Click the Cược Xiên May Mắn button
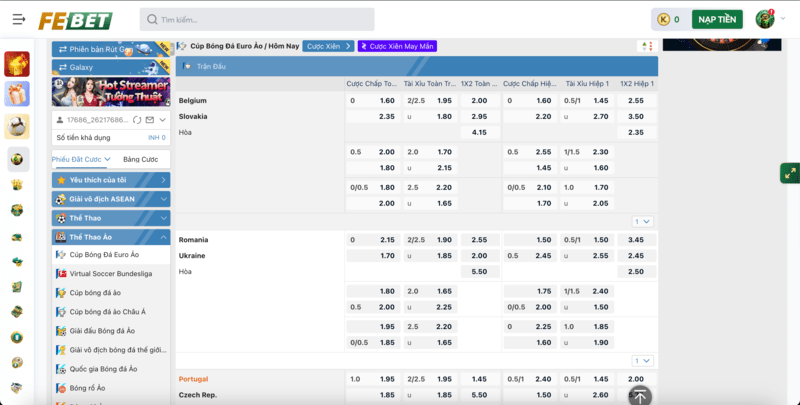This screenshot has width=800, height=405. [x=397, y=46]
